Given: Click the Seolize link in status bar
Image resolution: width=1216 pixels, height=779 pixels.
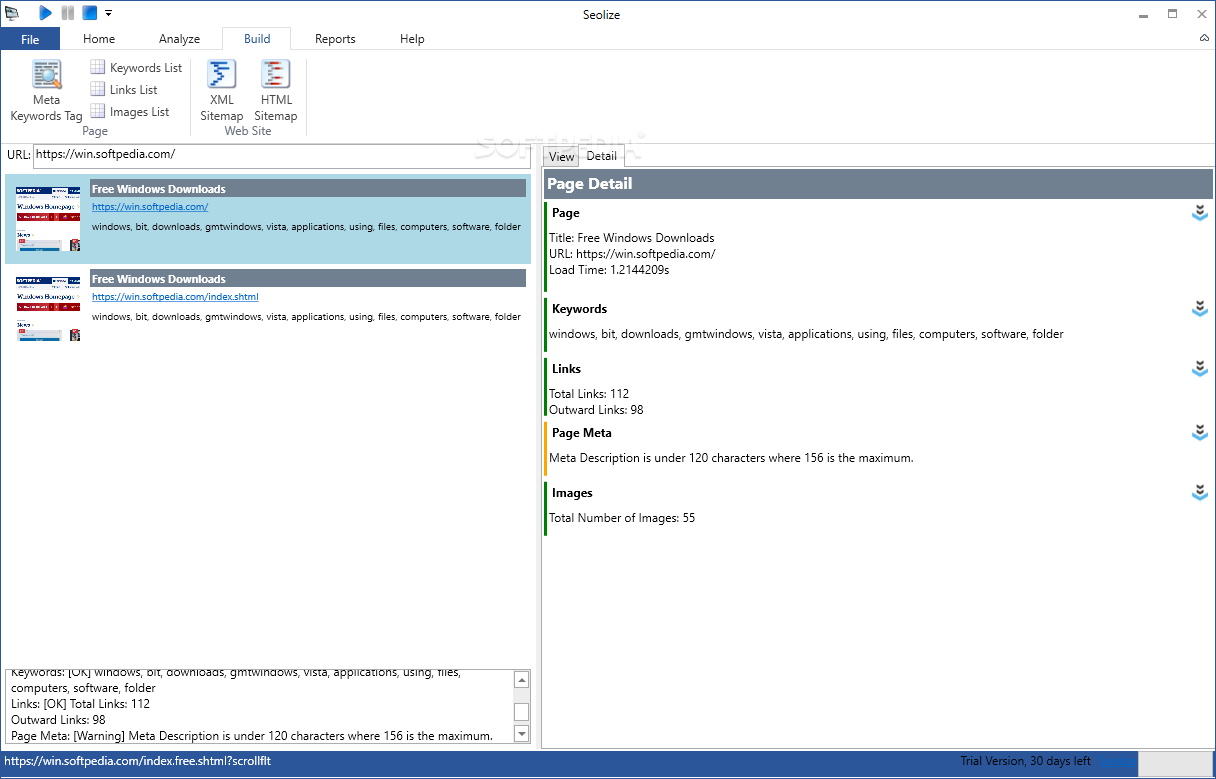Looking at the screenshot, I should (1116, 763).
